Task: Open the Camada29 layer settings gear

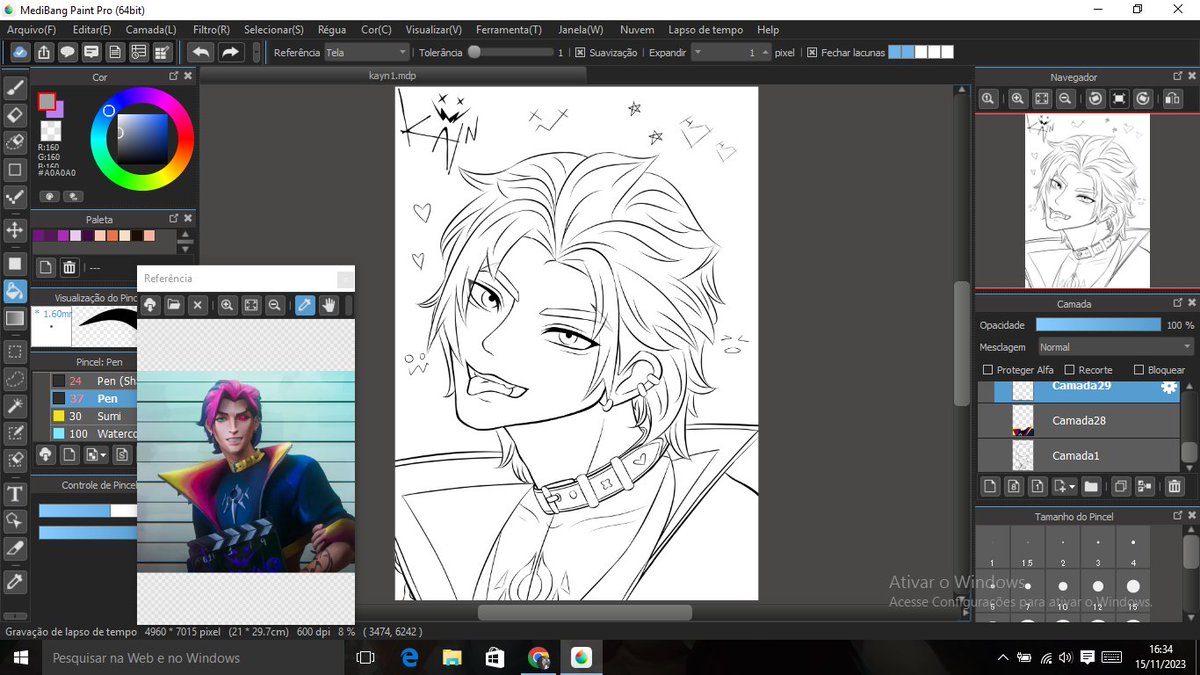Action: [x=1168, y=388]
